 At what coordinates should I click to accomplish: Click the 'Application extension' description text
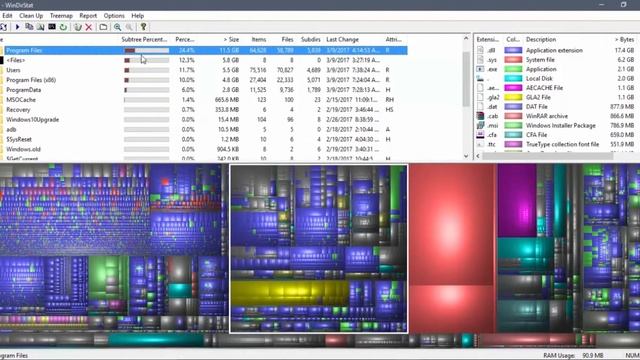pos(554,50)
